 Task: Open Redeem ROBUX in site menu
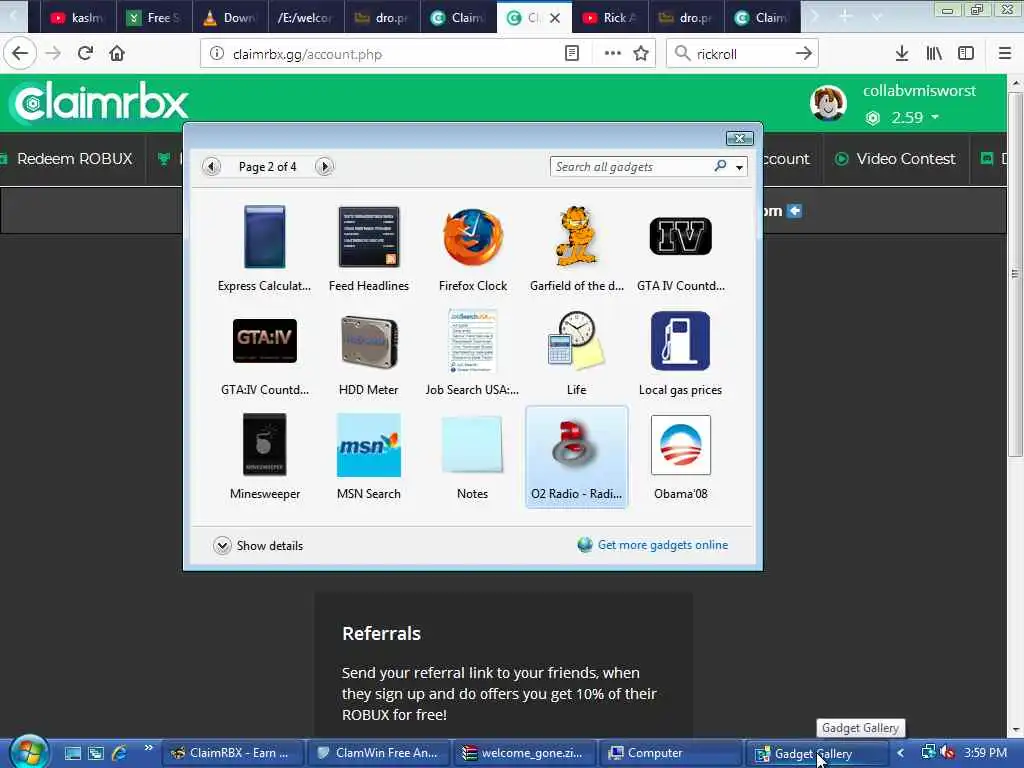67,159
